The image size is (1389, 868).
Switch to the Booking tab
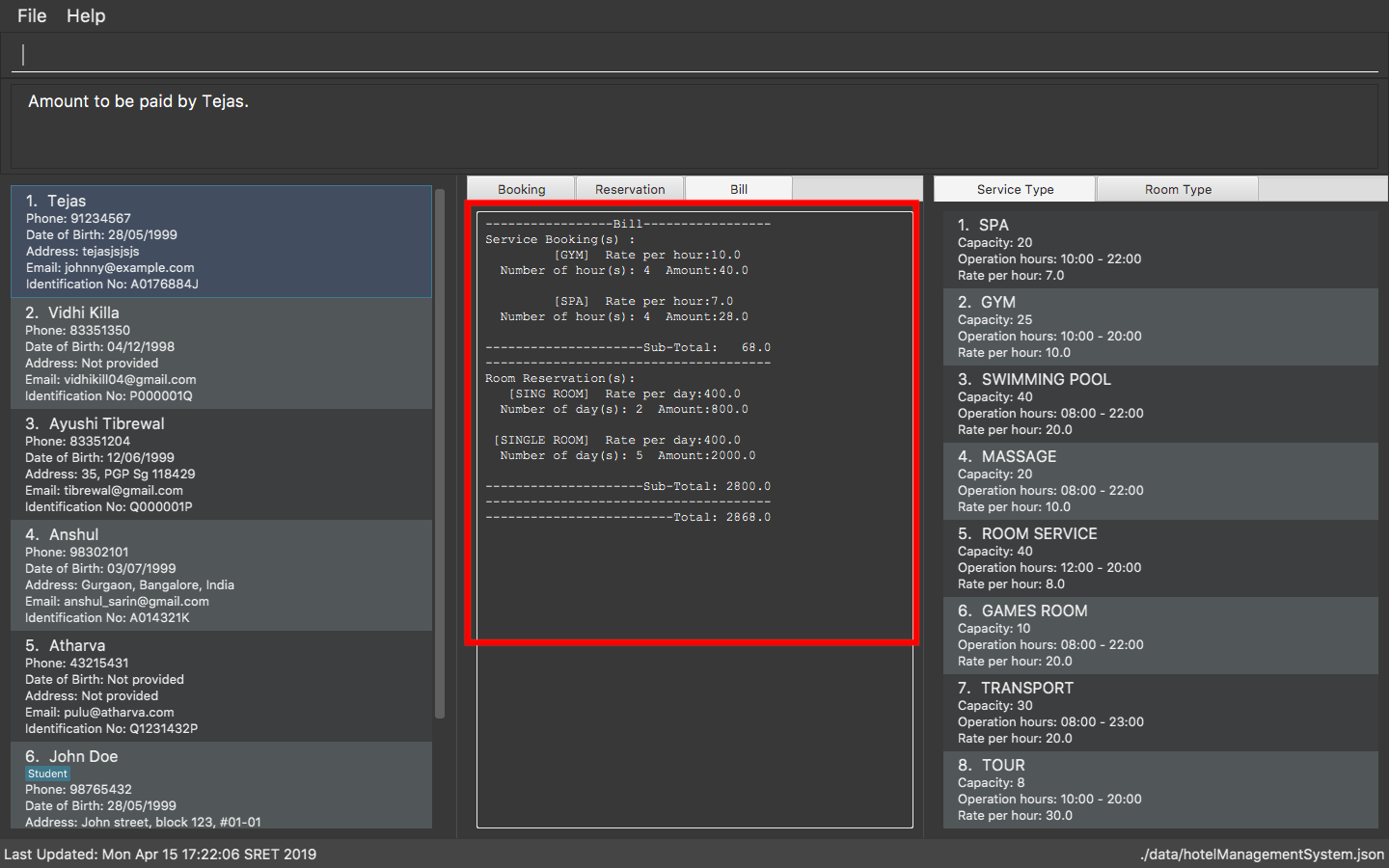coord(521,189)
